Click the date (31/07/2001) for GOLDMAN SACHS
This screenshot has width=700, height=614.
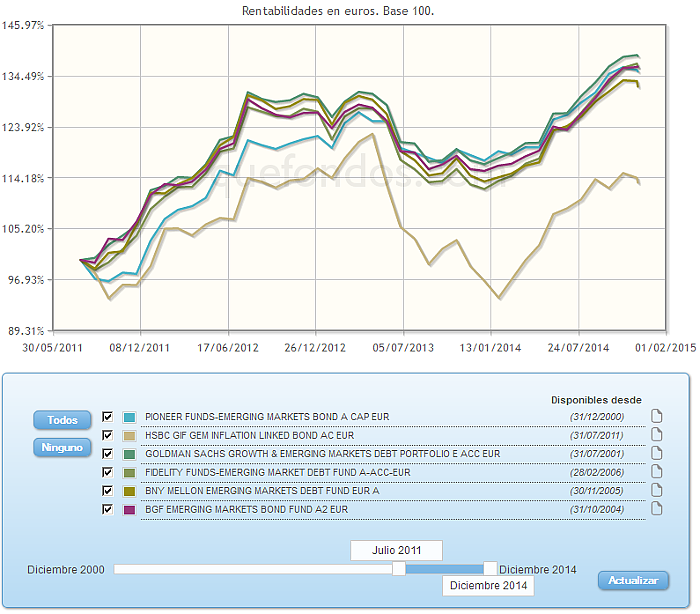pos(596,454)
